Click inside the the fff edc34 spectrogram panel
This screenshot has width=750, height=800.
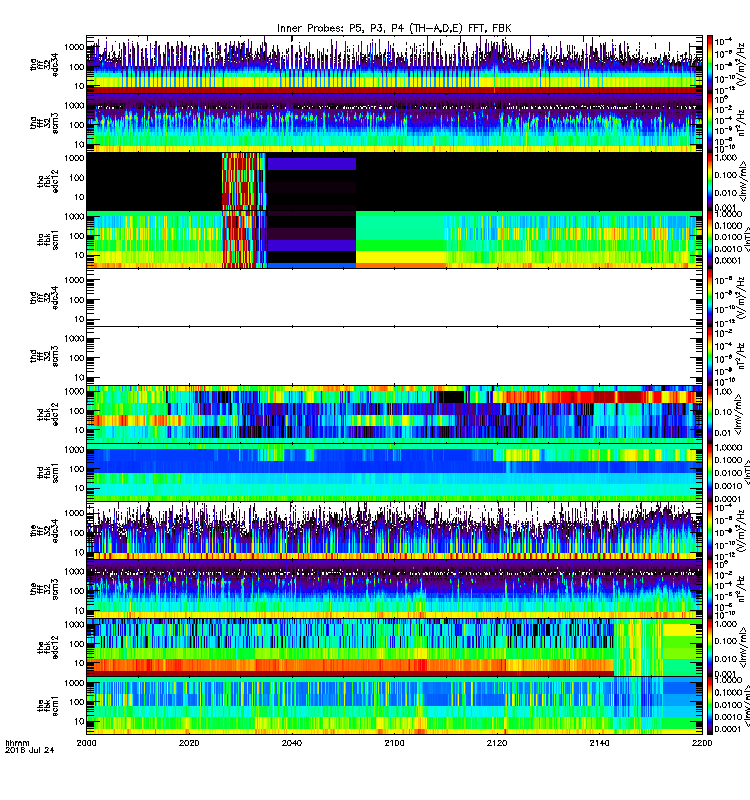394,531
